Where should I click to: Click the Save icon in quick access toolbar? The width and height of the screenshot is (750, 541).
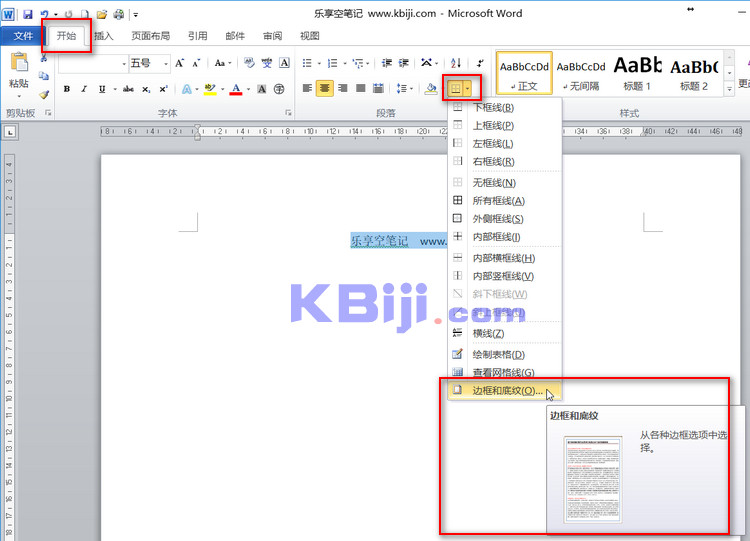coord(28,14)
